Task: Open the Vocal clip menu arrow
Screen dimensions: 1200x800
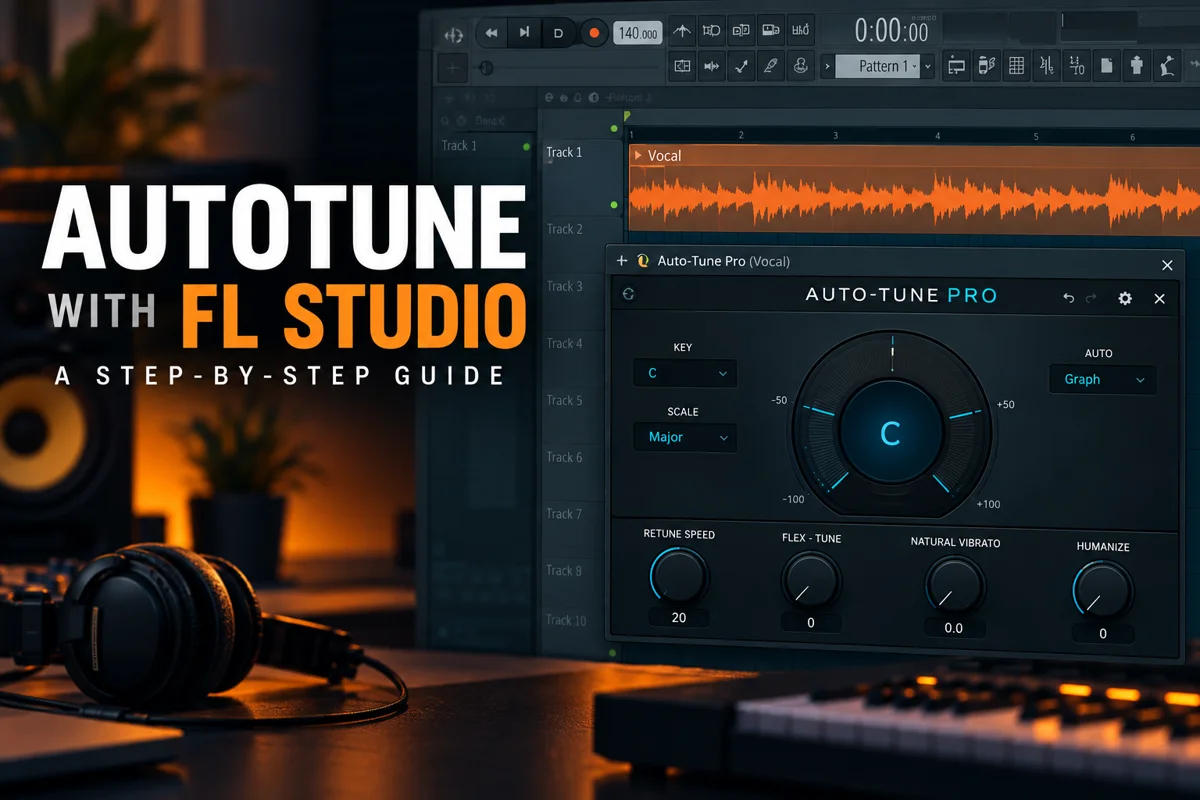Action: coord(638,155)
